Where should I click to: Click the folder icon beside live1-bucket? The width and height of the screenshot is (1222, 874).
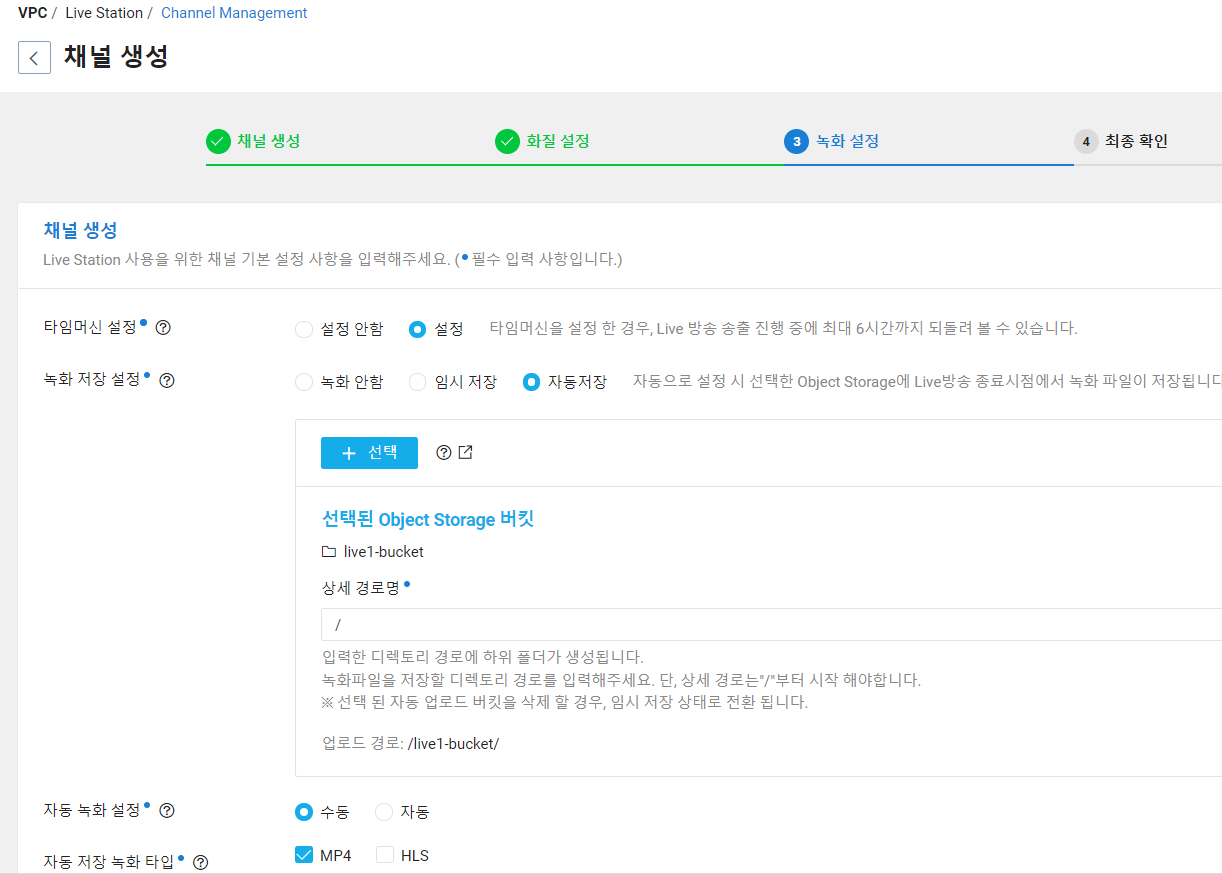tap(328, 551)
